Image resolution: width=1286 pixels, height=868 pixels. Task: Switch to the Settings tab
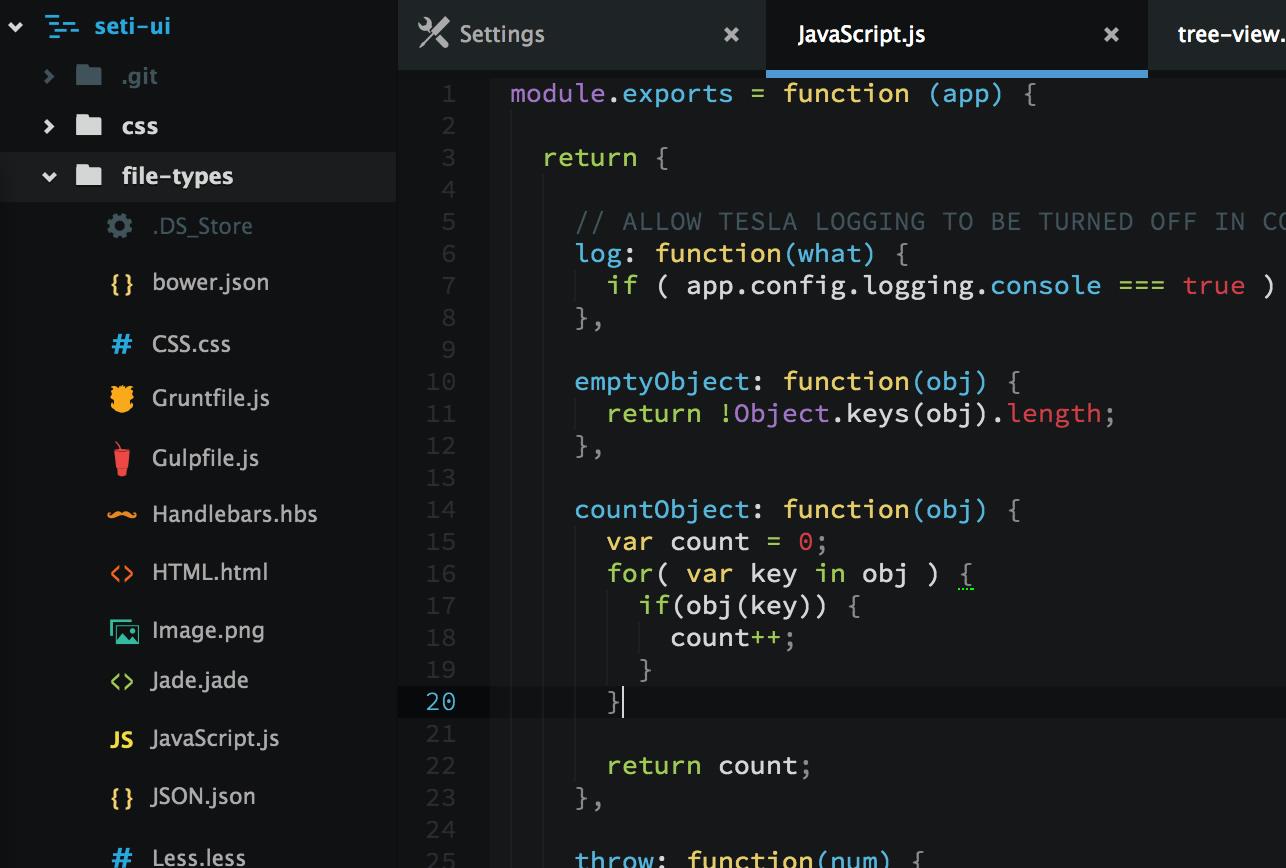[502, 33]
